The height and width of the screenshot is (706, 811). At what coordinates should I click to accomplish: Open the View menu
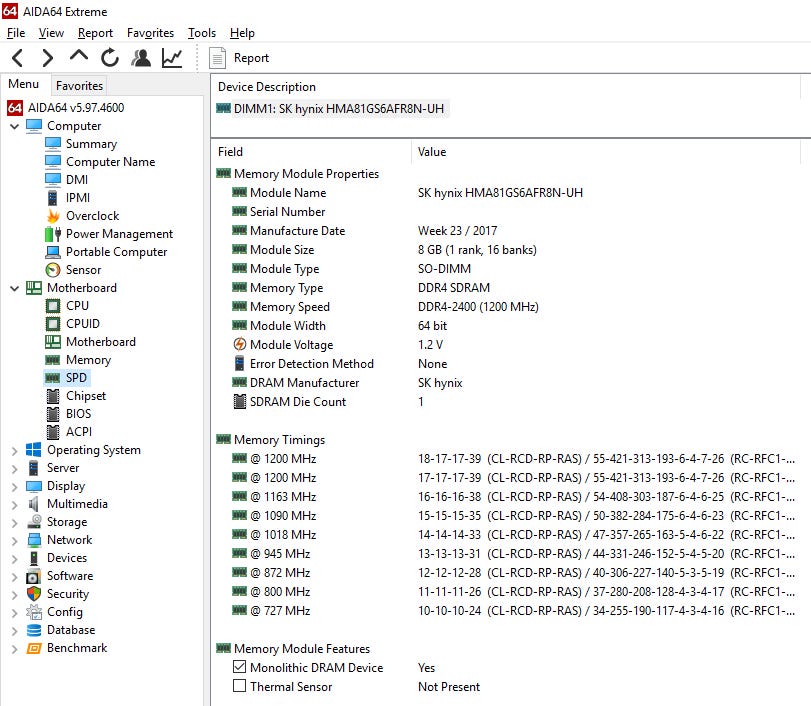coord(51,33)
